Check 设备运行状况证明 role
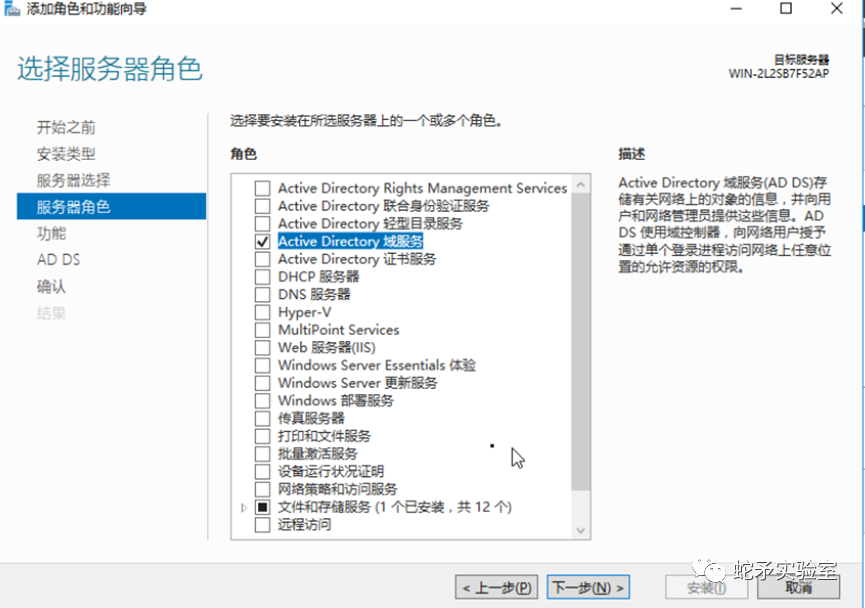Screen dimensions: 865x608 click(x=263, y=471)
